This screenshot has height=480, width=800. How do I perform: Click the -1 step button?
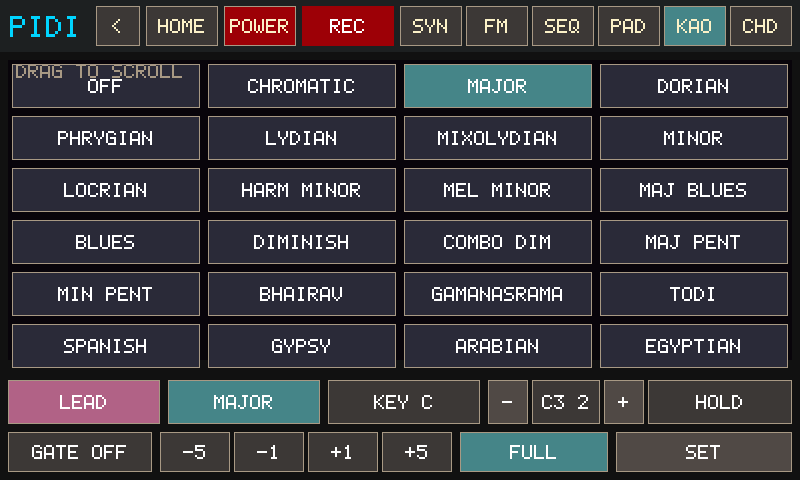tap(268, 452)
